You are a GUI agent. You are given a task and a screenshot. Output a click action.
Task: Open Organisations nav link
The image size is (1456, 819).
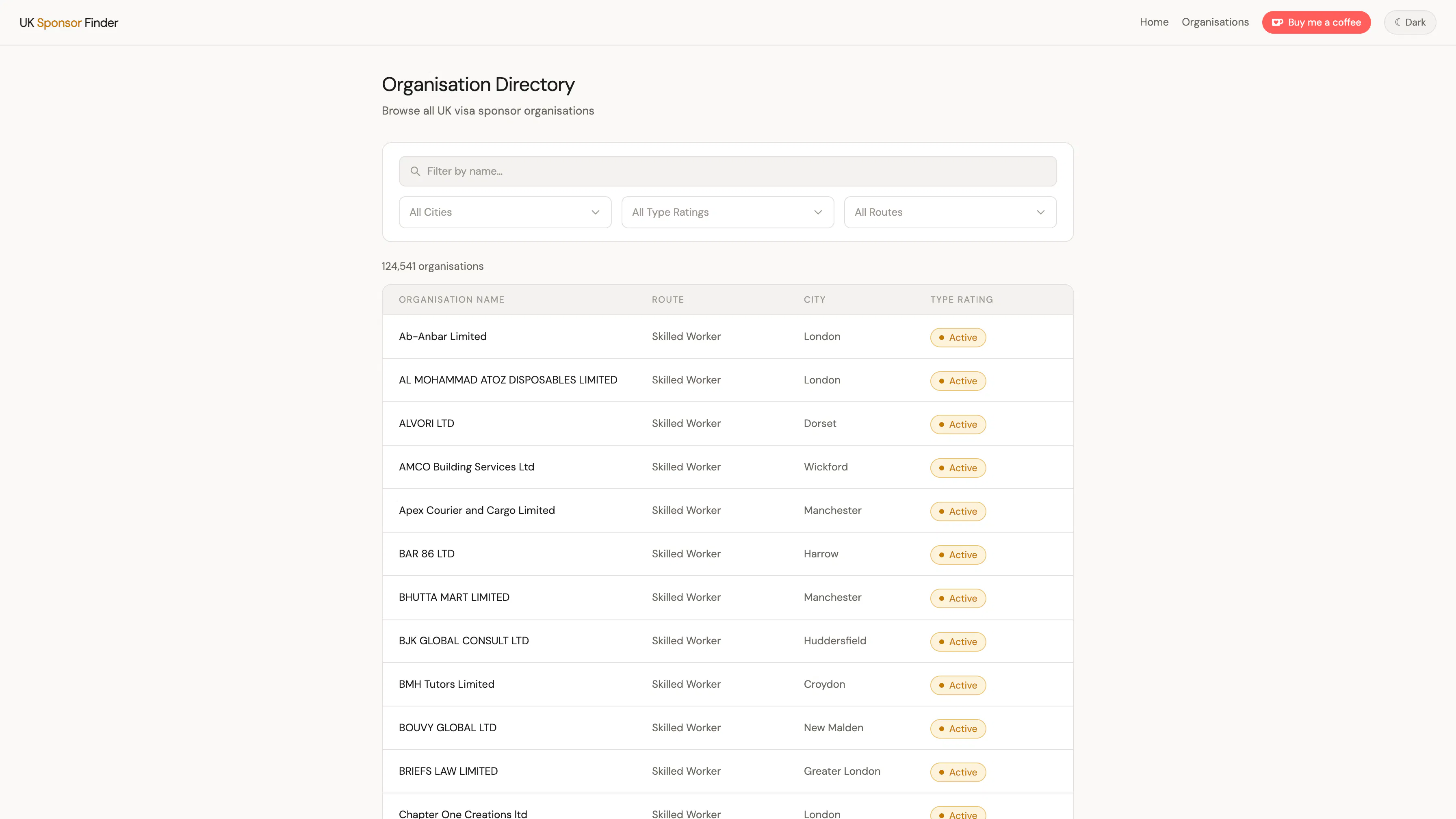(1215, 22)
